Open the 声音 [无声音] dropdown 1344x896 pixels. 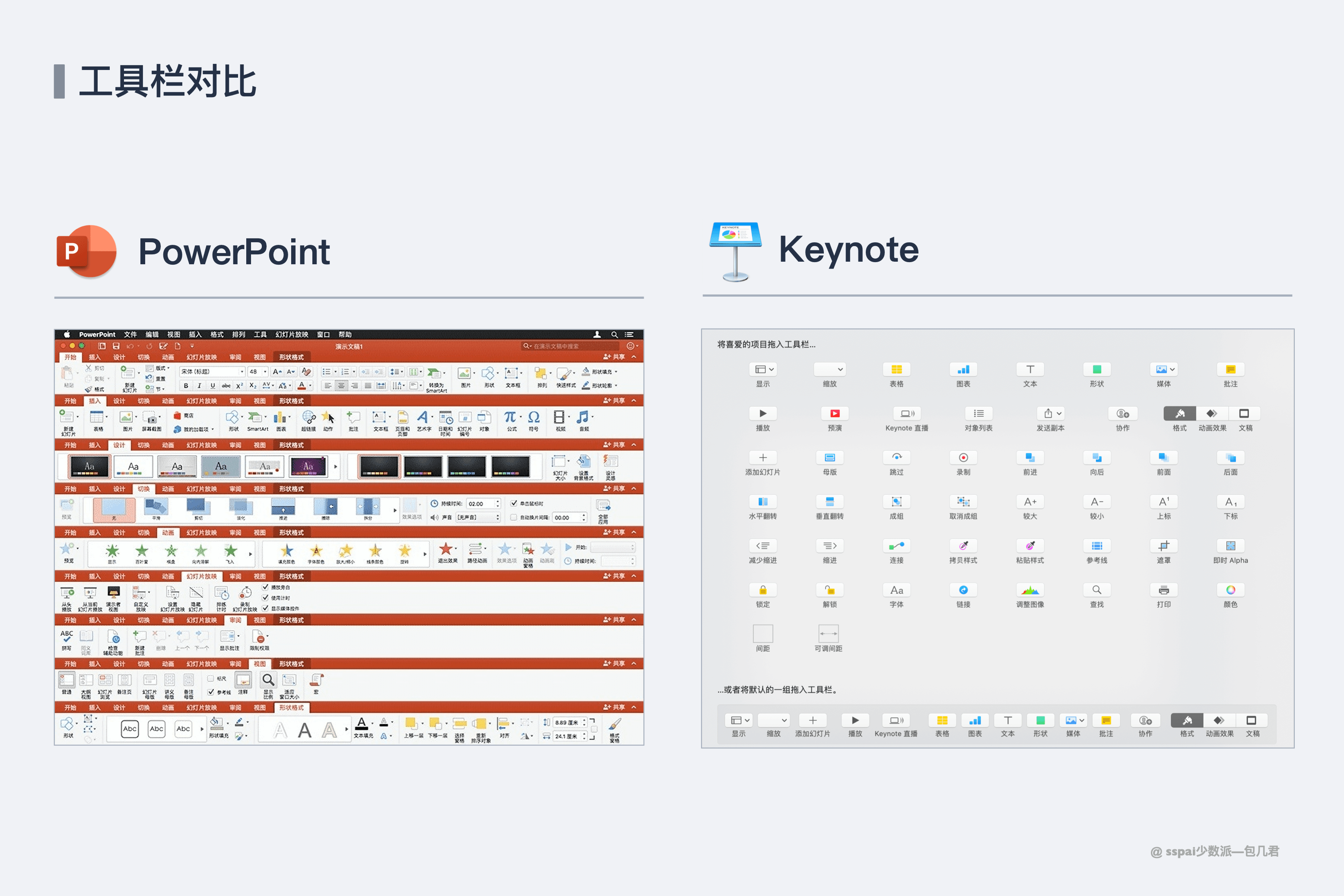[478, 518]
